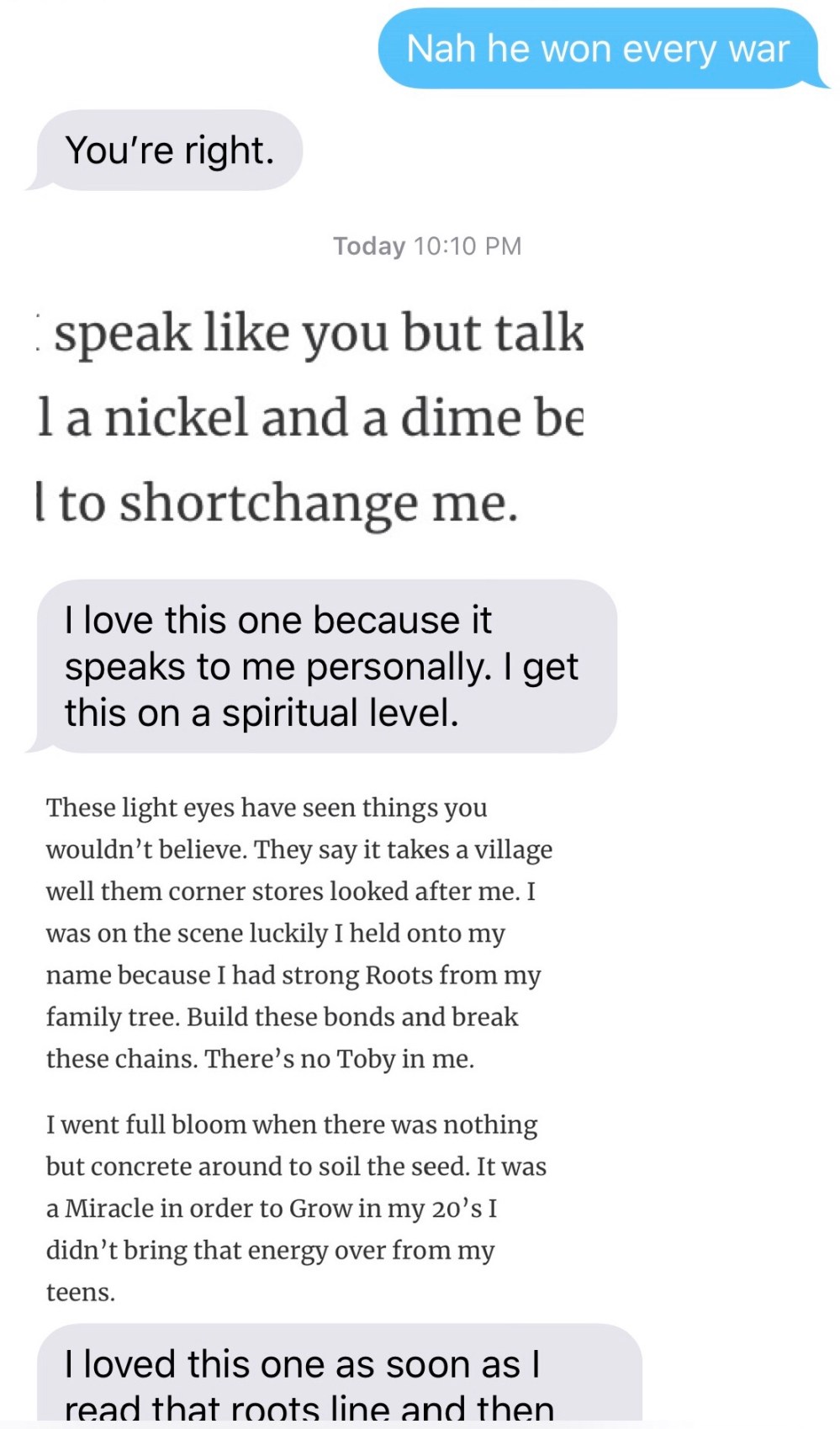
Task: Click the "speaks to me personally" line
Action: click(x=320, y=667)
